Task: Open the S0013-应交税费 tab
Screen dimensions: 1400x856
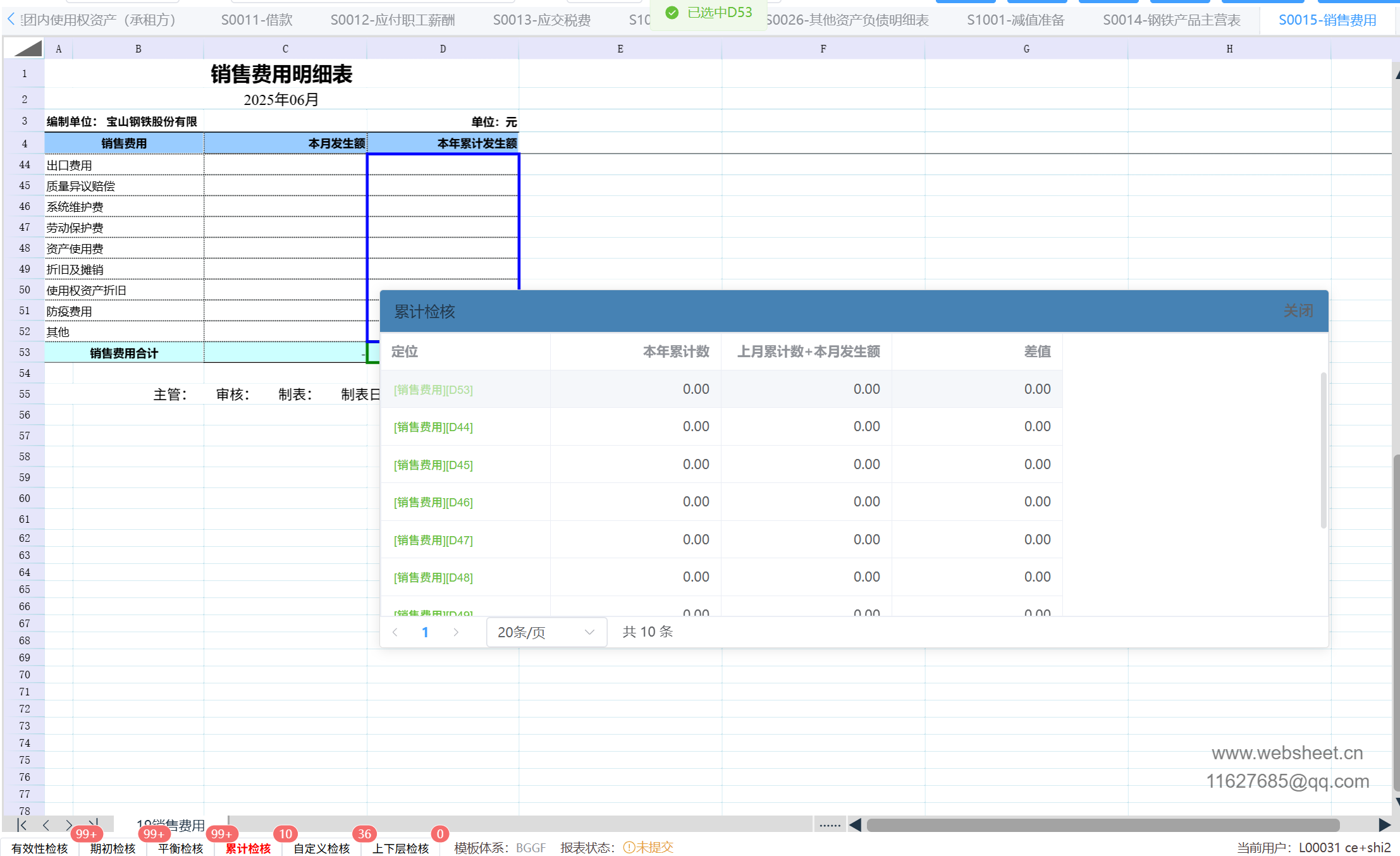Action: (x=541, y=20)
